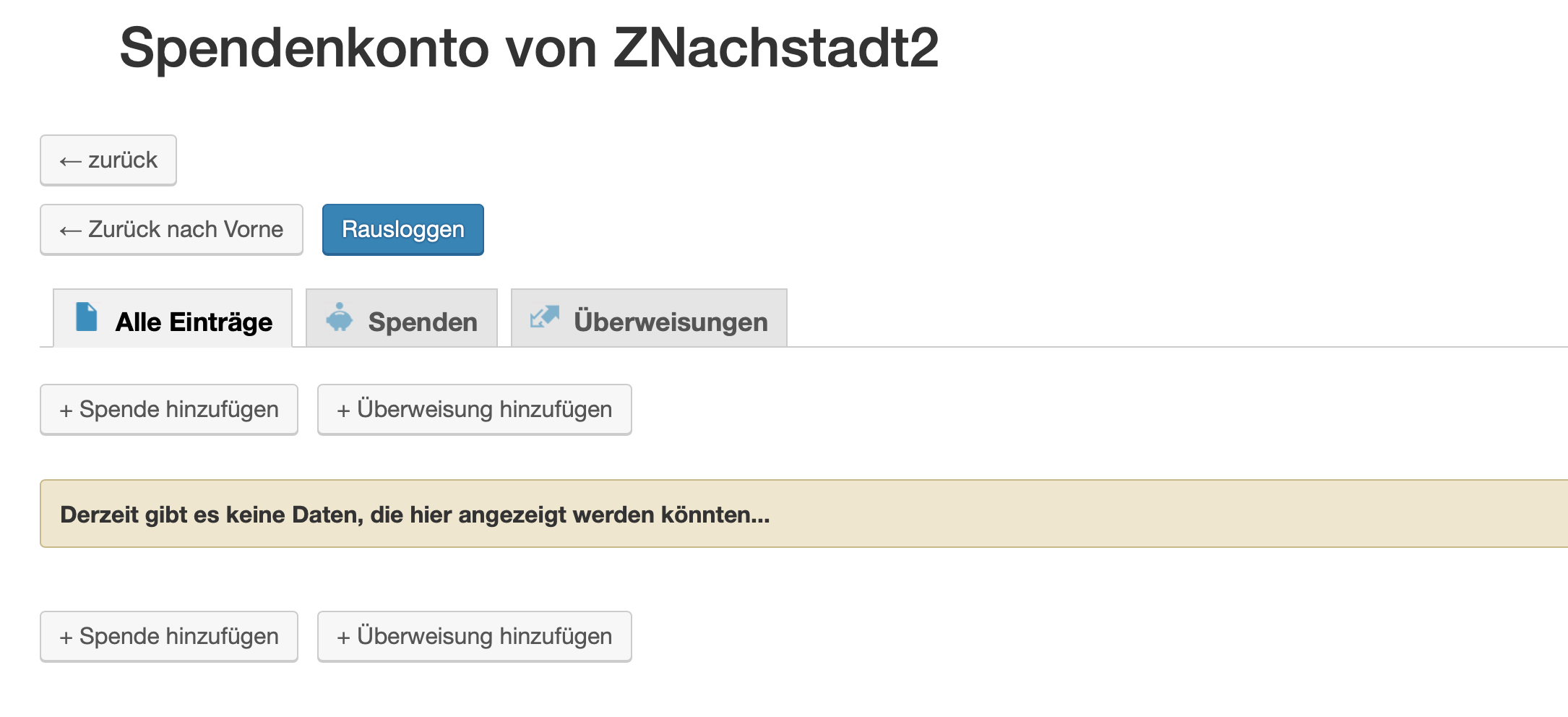1568x717 pixels.
Task: Show the Überweisungen tab
Action: click(670, 322)
